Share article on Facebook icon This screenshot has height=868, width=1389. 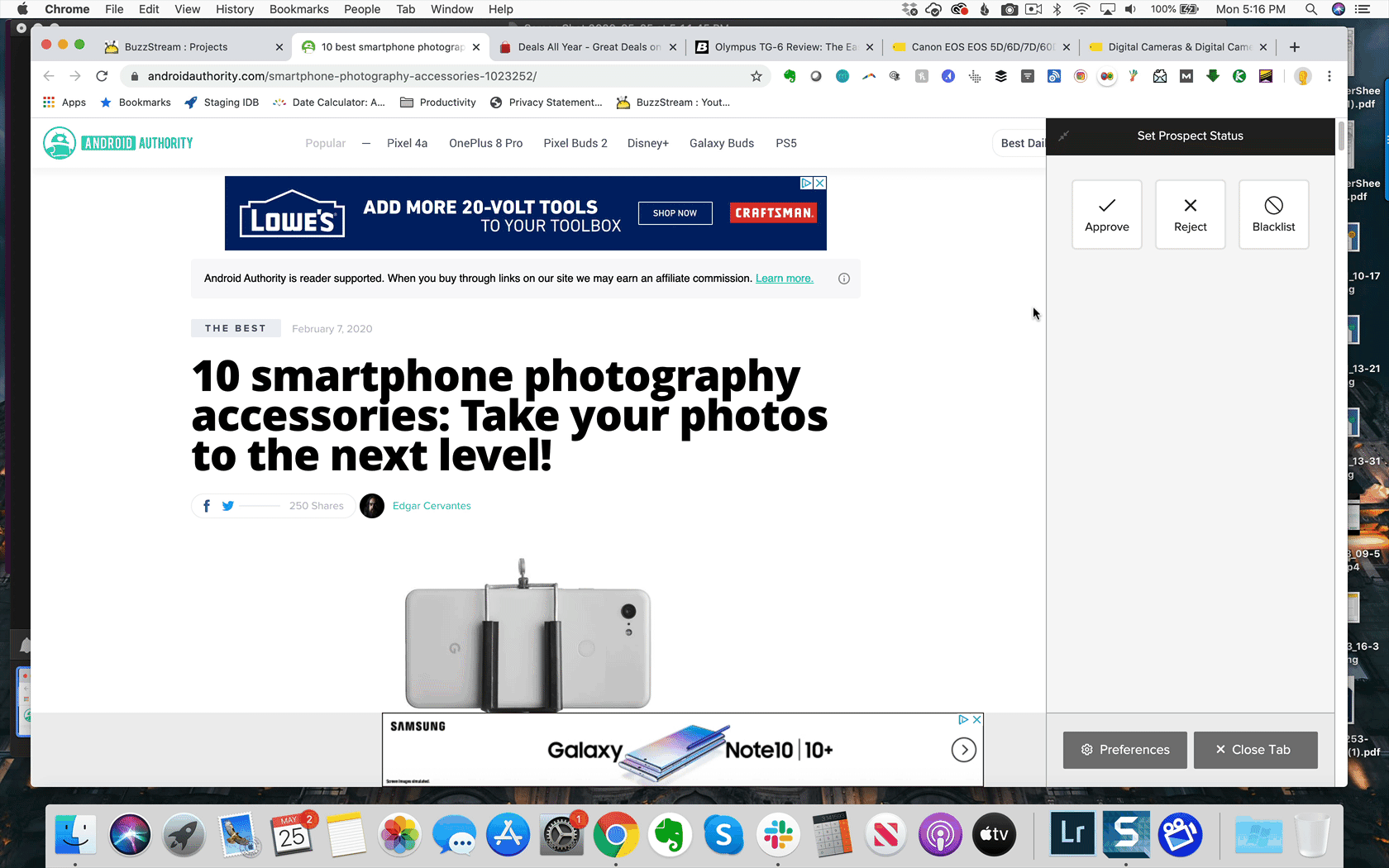pyautogui.click(x=207, y=506)
